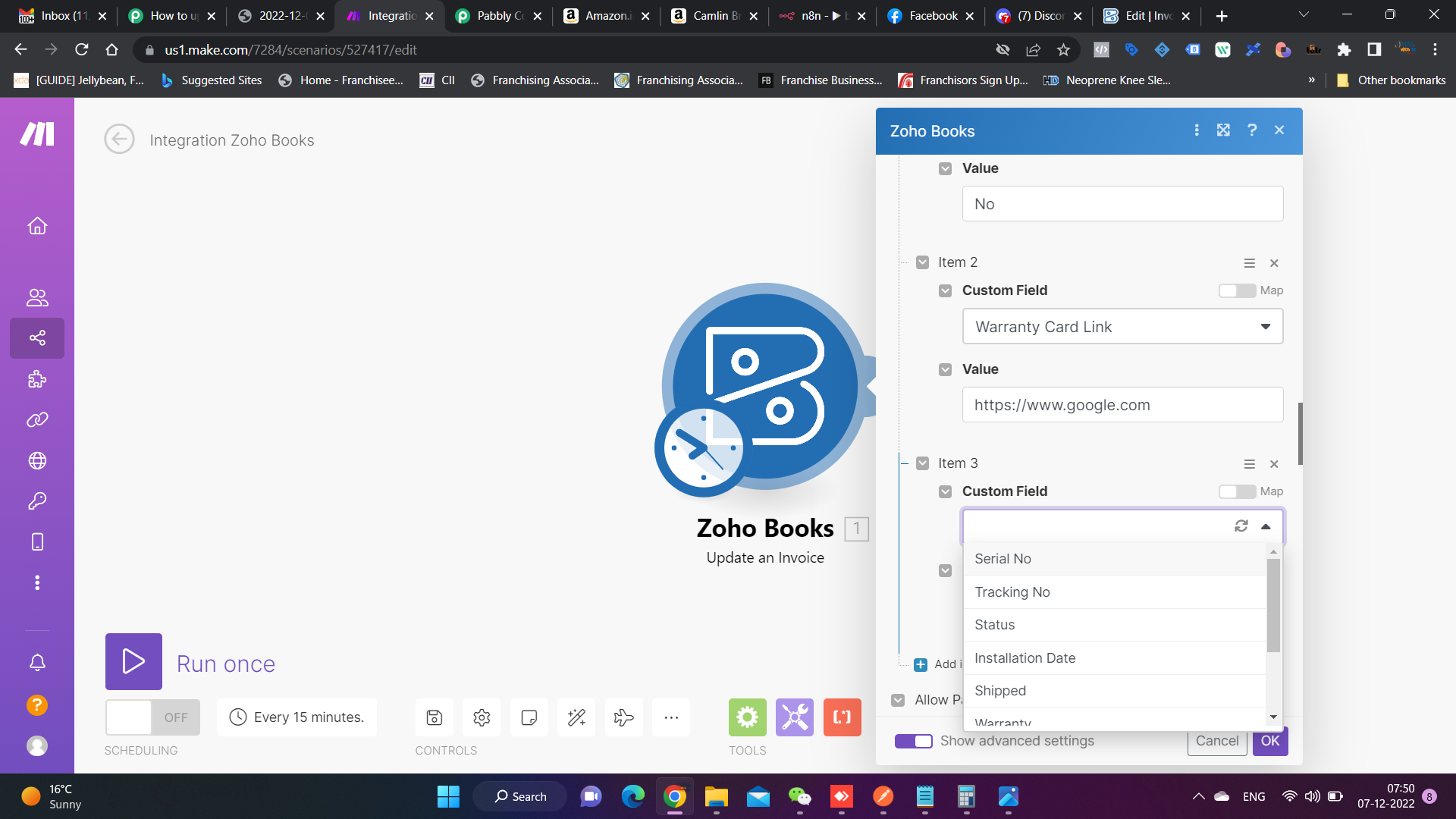This screenshot has height=819, width=1456.
Task: Open Scenario settings gear in controls
Action: click(482, 717)
